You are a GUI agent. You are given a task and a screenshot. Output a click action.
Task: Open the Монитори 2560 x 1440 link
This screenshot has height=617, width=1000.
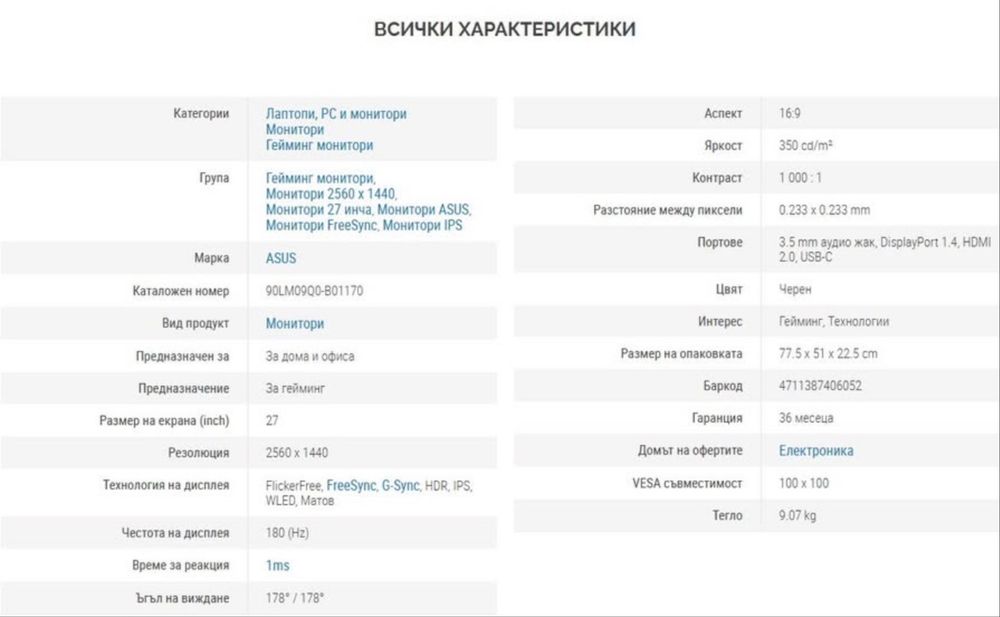point(331,194)
